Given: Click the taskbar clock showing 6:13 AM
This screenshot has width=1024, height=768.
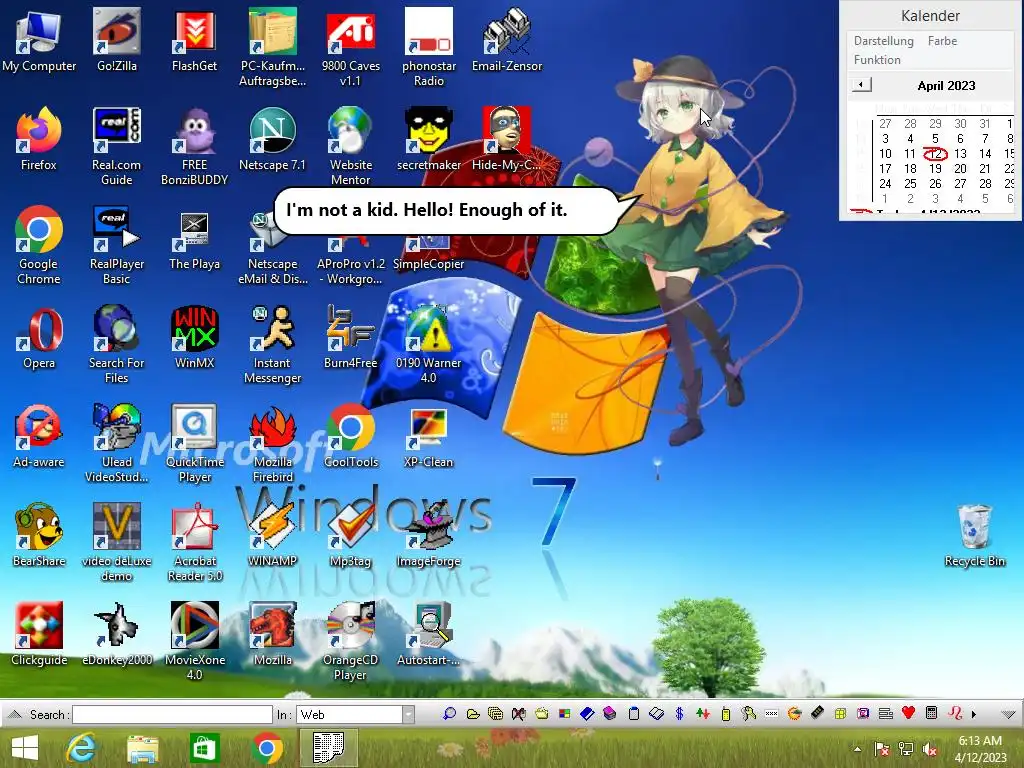Looking at the screenshot, I should (980, 749).
